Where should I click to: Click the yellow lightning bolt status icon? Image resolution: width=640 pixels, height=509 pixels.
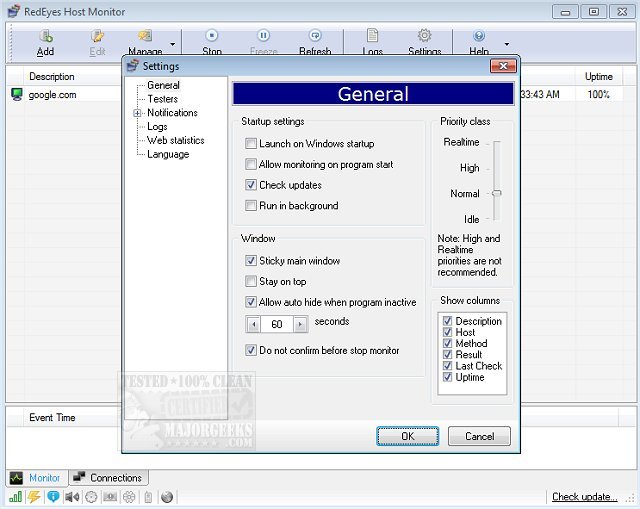coord(34,497)
